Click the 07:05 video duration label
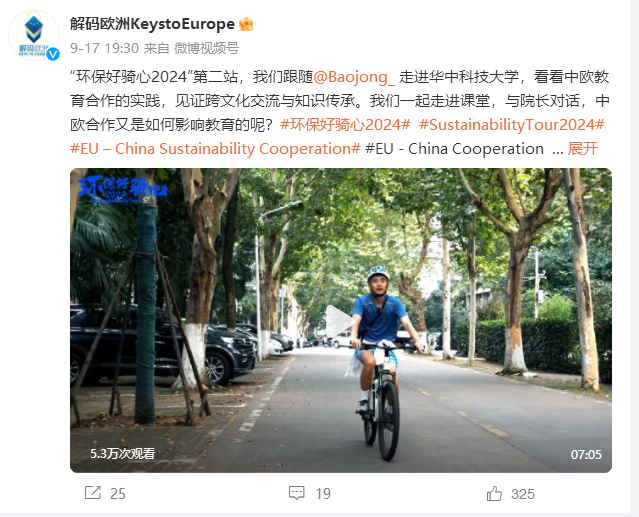639x517 pixels. click(x=586, y=454)
